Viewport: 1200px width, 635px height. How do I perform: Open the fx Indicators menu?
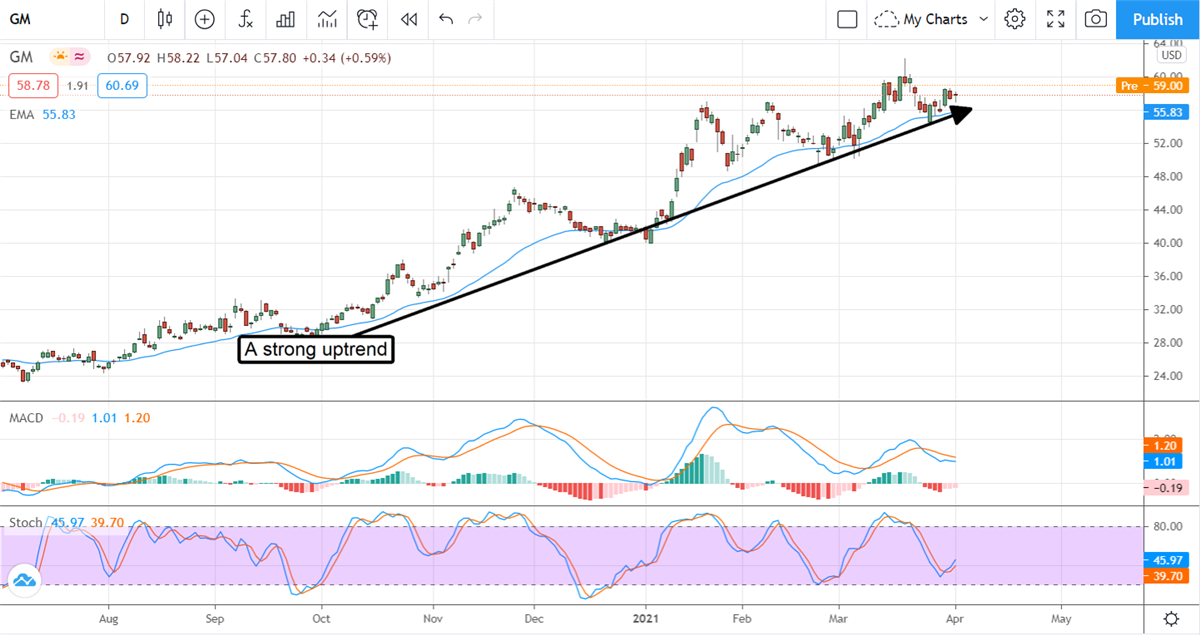pos(245,19)
